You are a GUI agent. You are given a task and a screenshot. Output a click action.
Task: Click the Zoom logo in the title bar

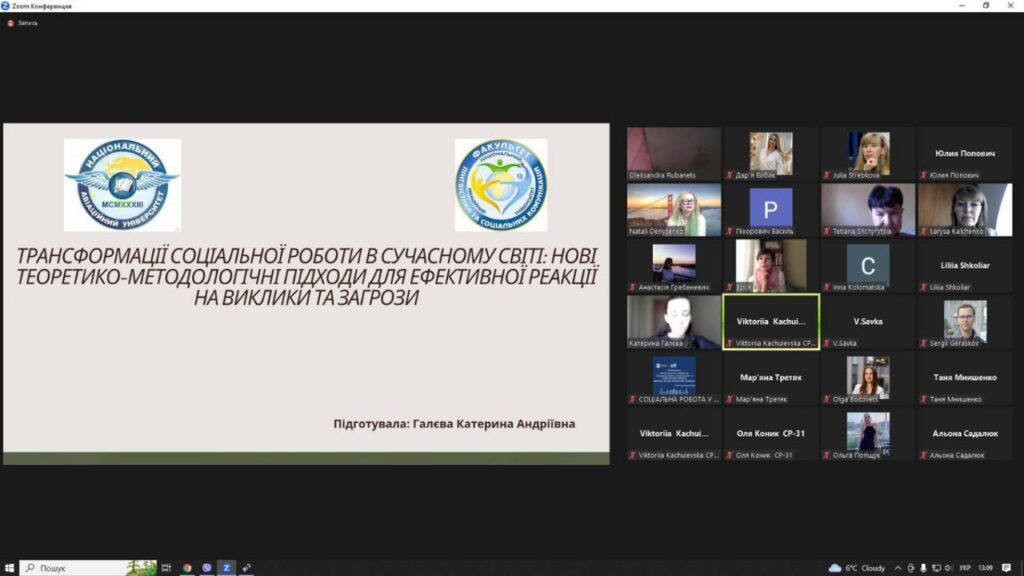coord(6,6)
